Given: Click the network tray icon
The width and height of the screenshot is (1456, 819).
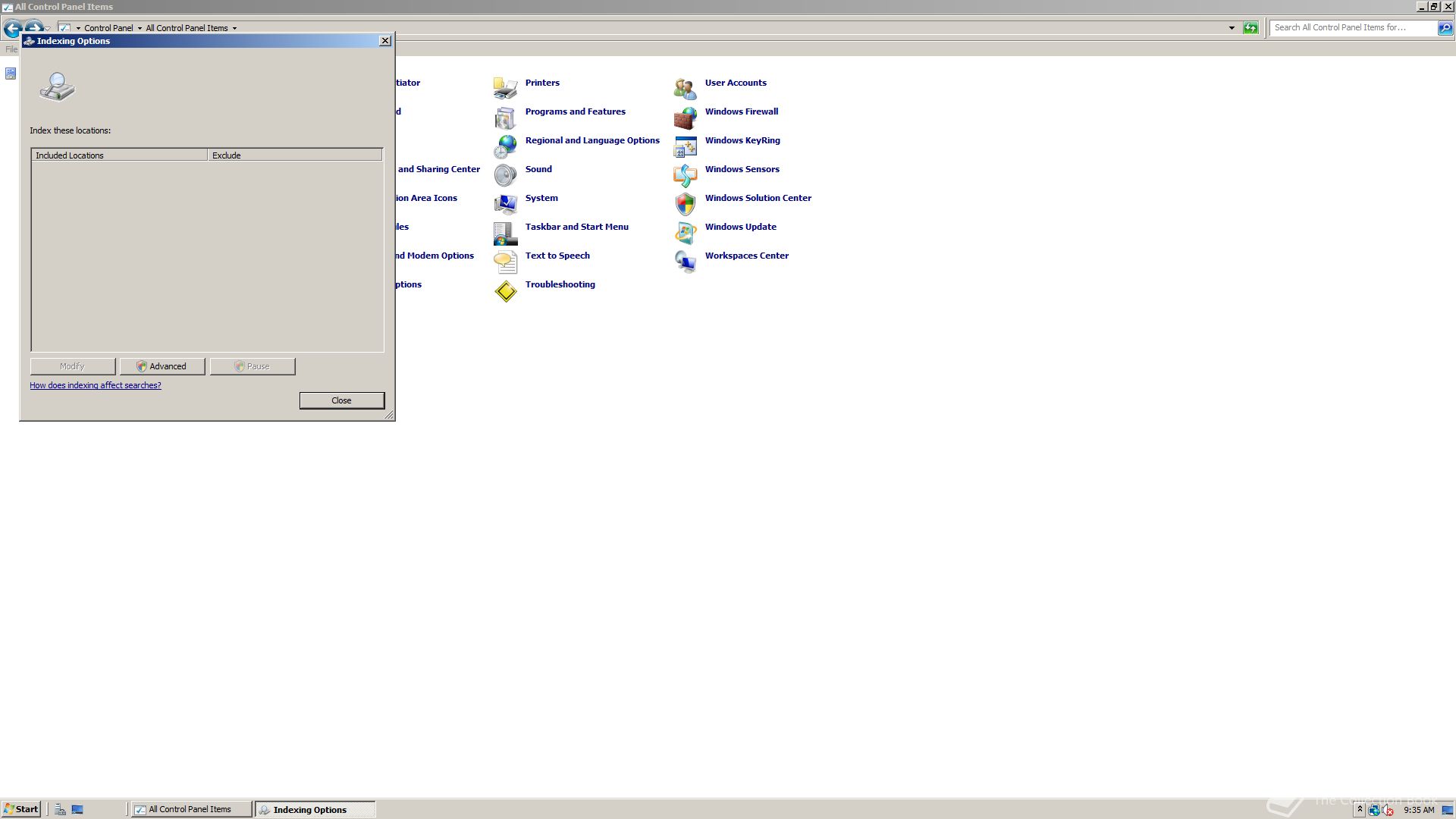Looking at the screenshot, I should click(x=1374, y=810).
